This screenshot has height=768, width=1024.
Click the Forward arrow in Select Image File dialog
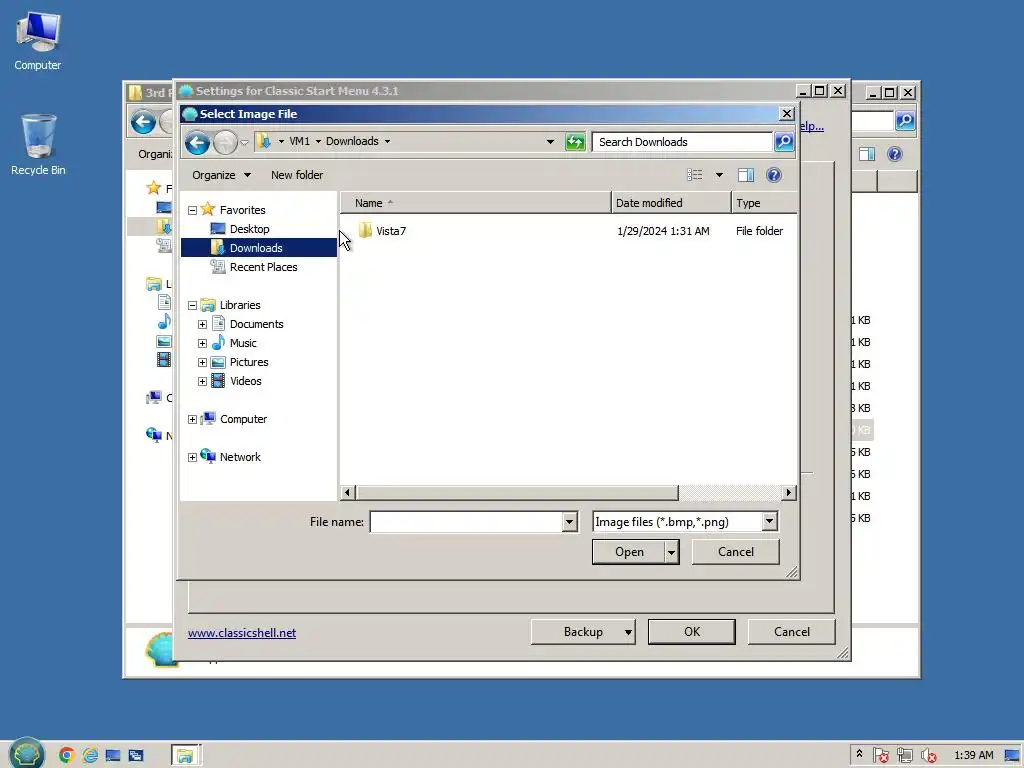pyautogui.click(x=225, y=142)
